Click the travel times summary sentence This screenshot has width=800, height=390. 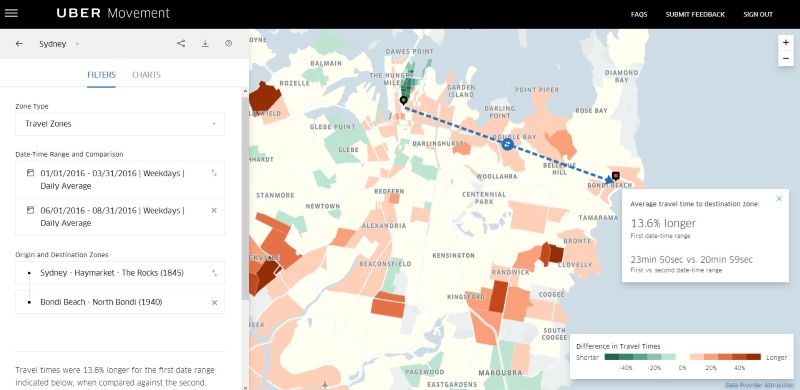tap(115, 376)
